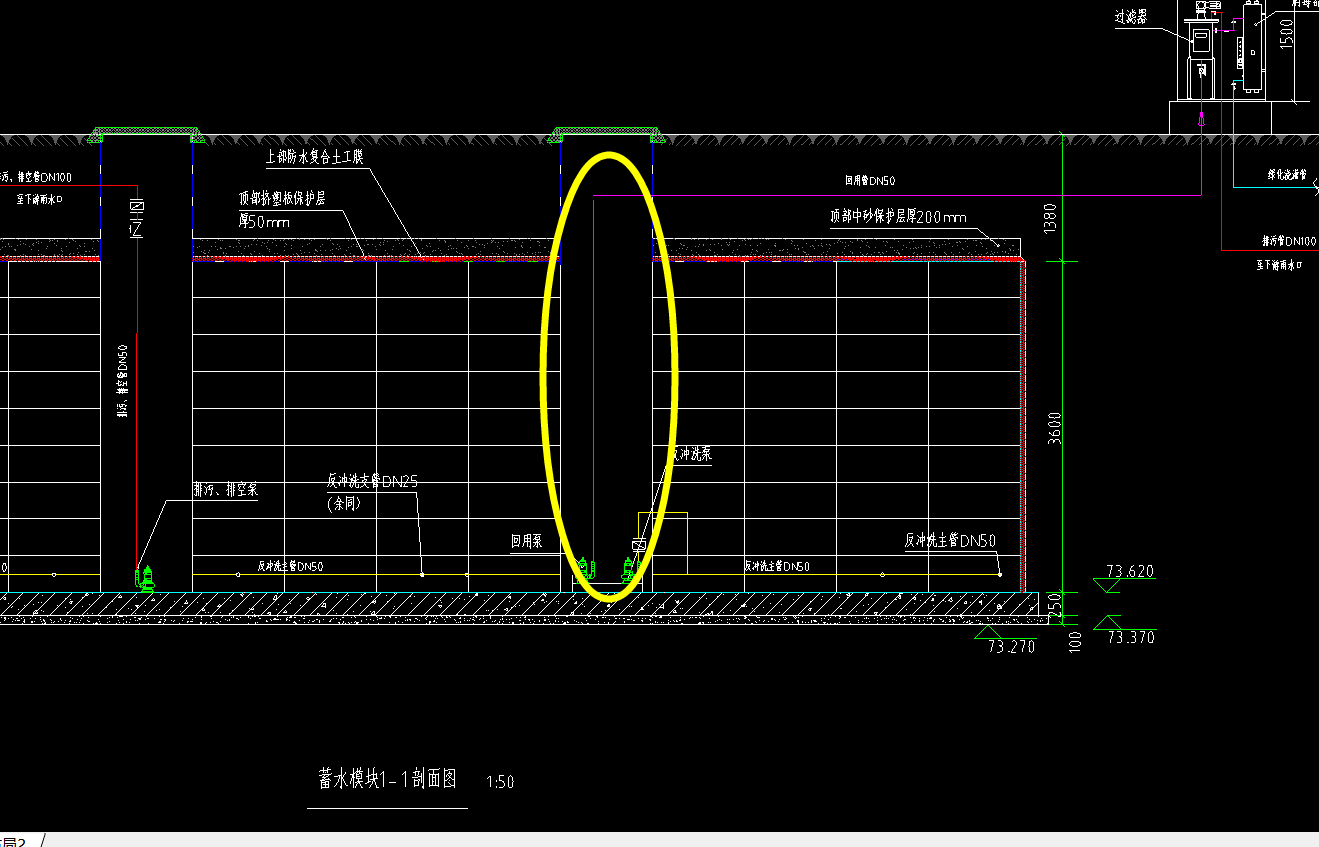The image size is (1319, 847).
Task: Select the upper valve symbol on the drain riser
Action: click(x=137, y=207)
